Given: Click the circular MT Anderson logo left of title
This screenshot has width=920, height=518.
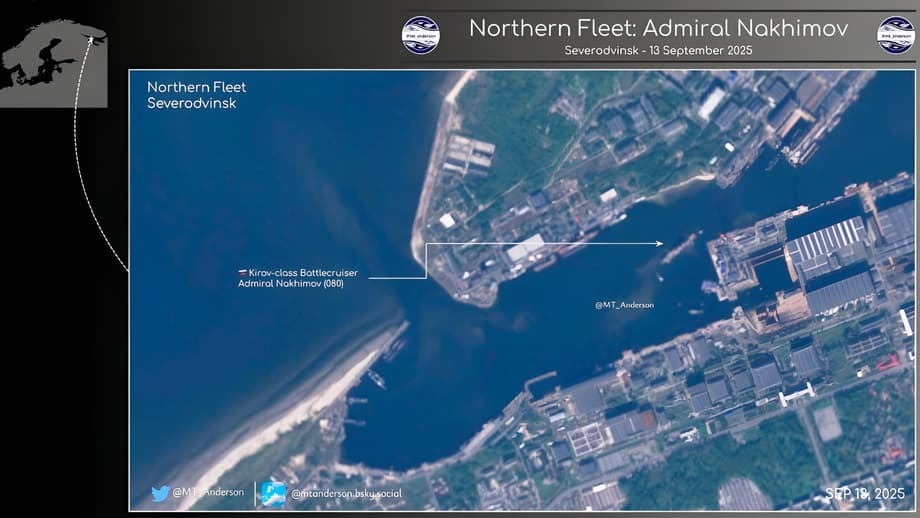Looking at the screenshot, I should (x=421, y=35).
